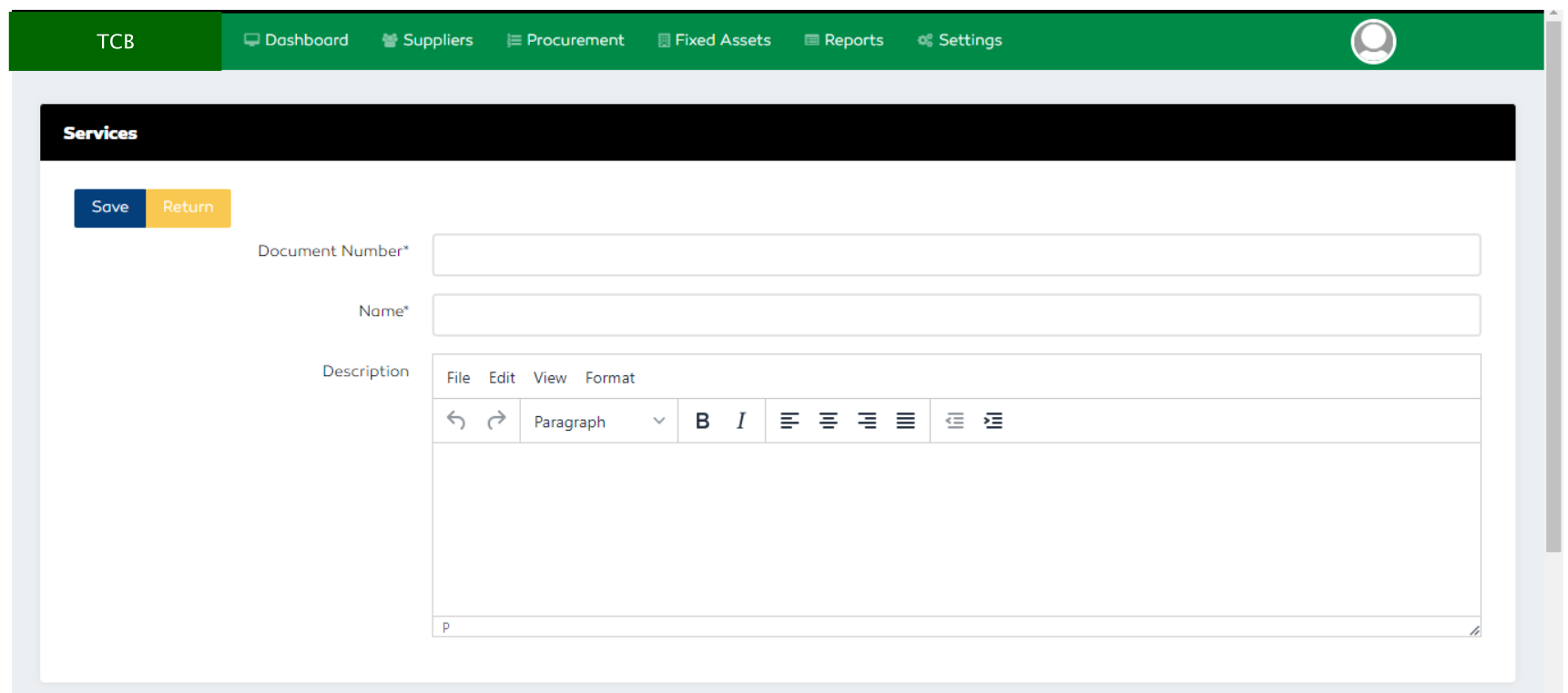Click inside the Description editor body

point(956,529)
